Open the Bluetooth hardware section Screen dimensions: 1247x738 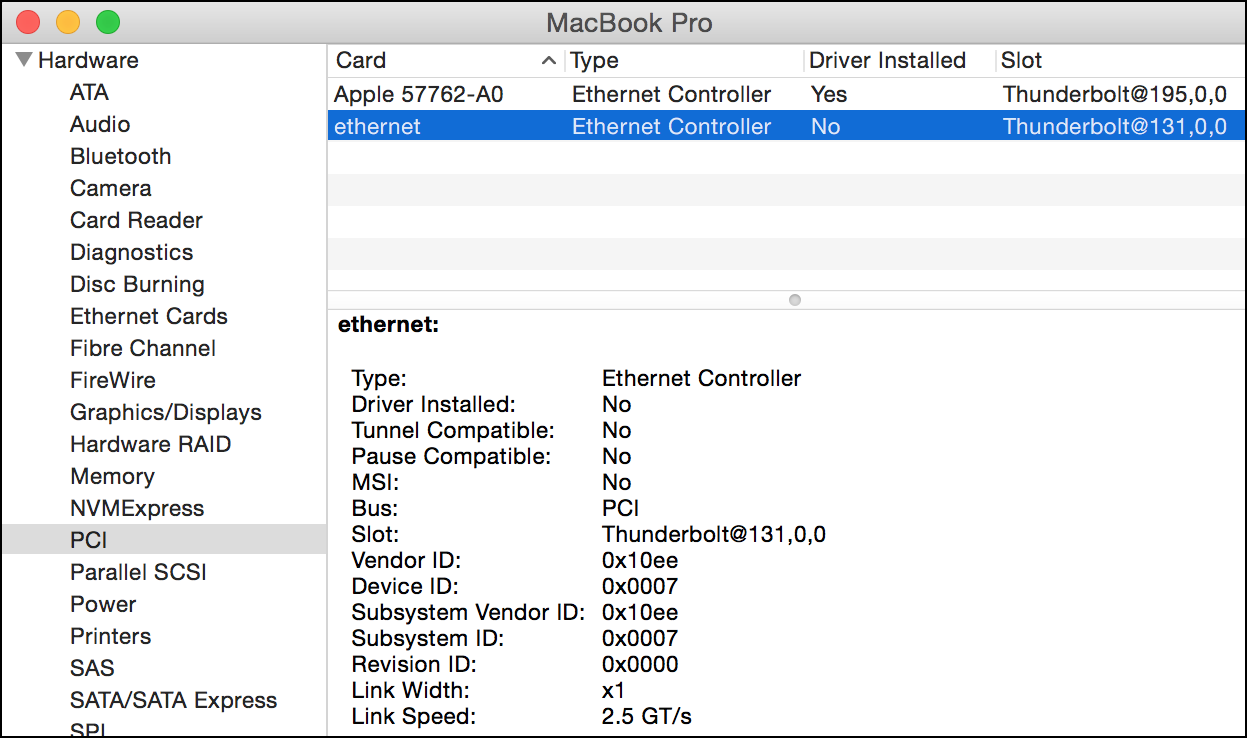tap(120, 156)
